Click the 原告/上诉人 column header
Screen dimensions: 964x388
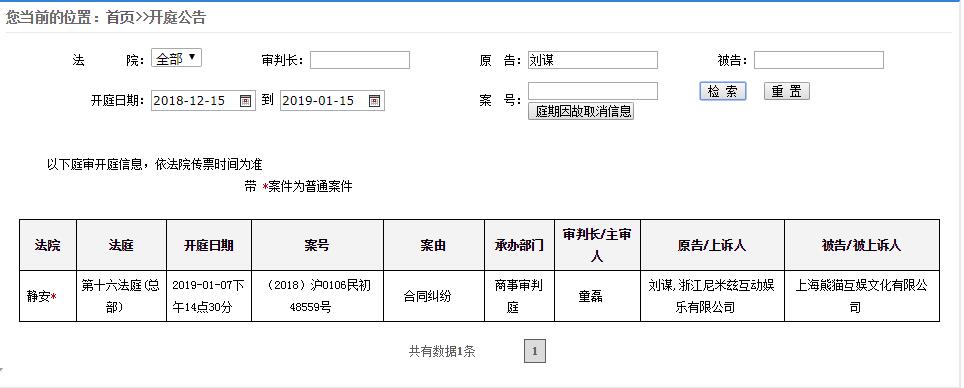[x=712, y=245]
